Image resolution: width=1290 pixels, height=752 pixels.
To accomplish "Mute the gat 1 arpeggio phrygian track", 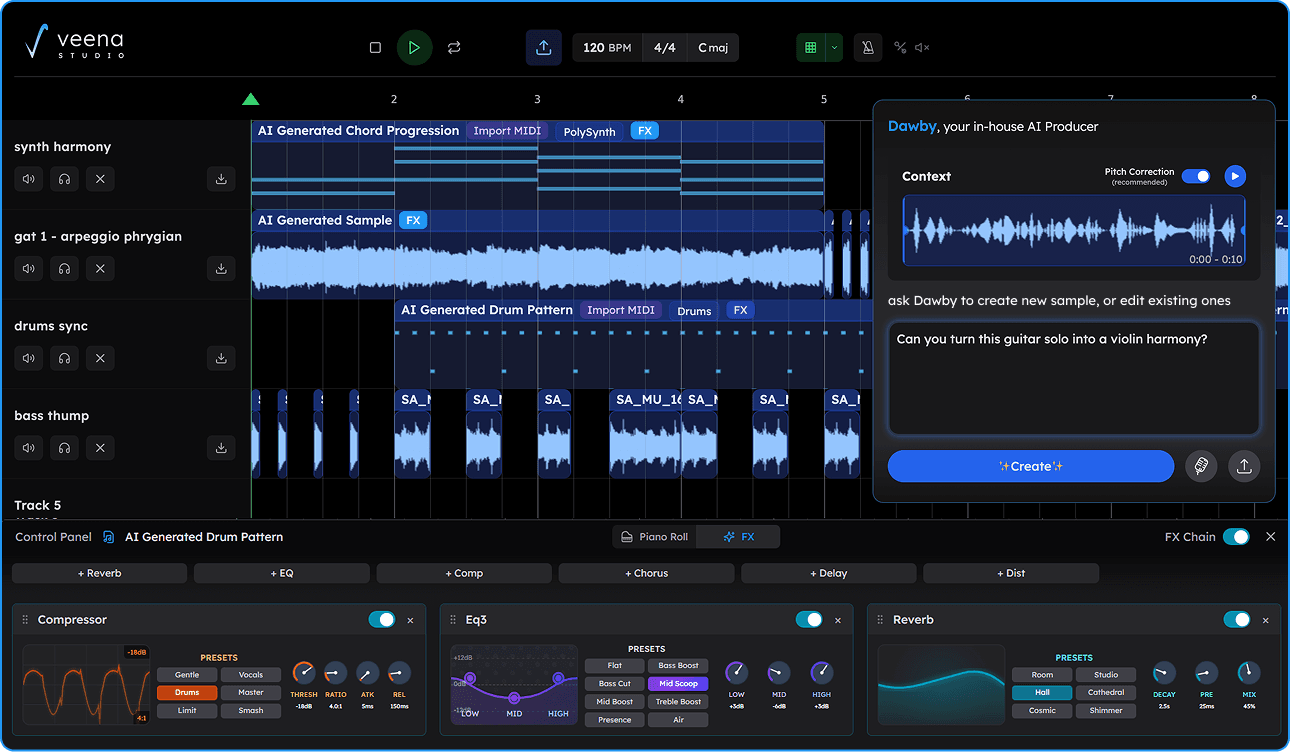I will click(29, 269).
